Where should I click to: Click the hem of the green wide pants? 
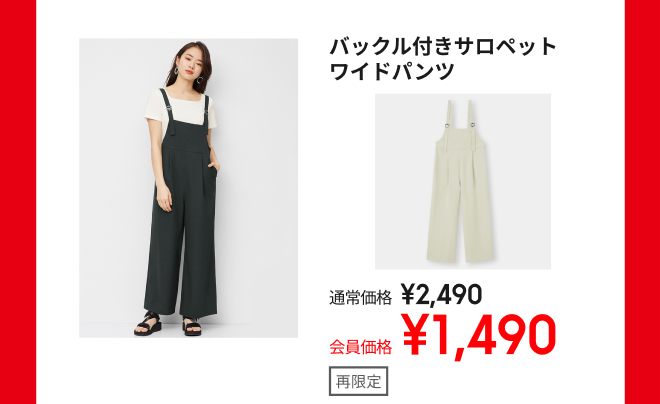460,257
